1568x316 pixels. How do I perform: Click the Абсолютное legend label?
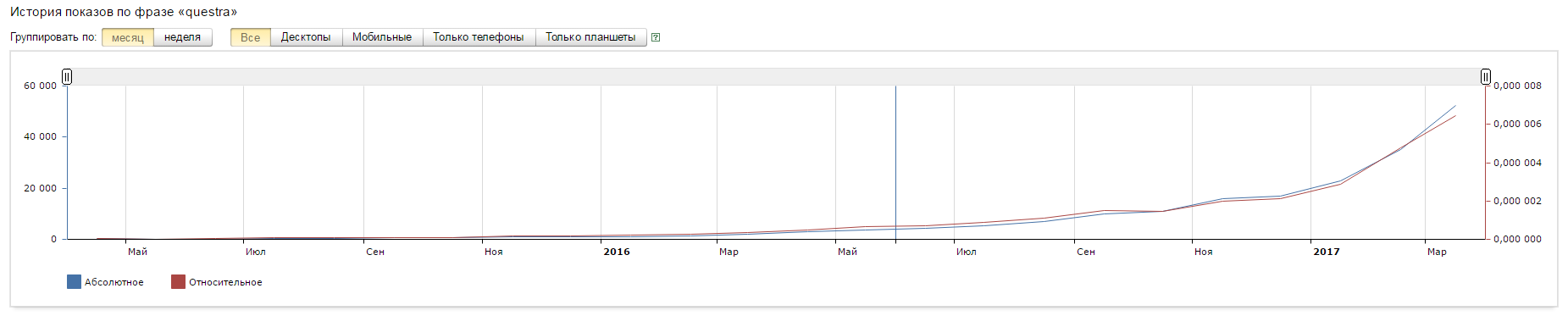114,282
